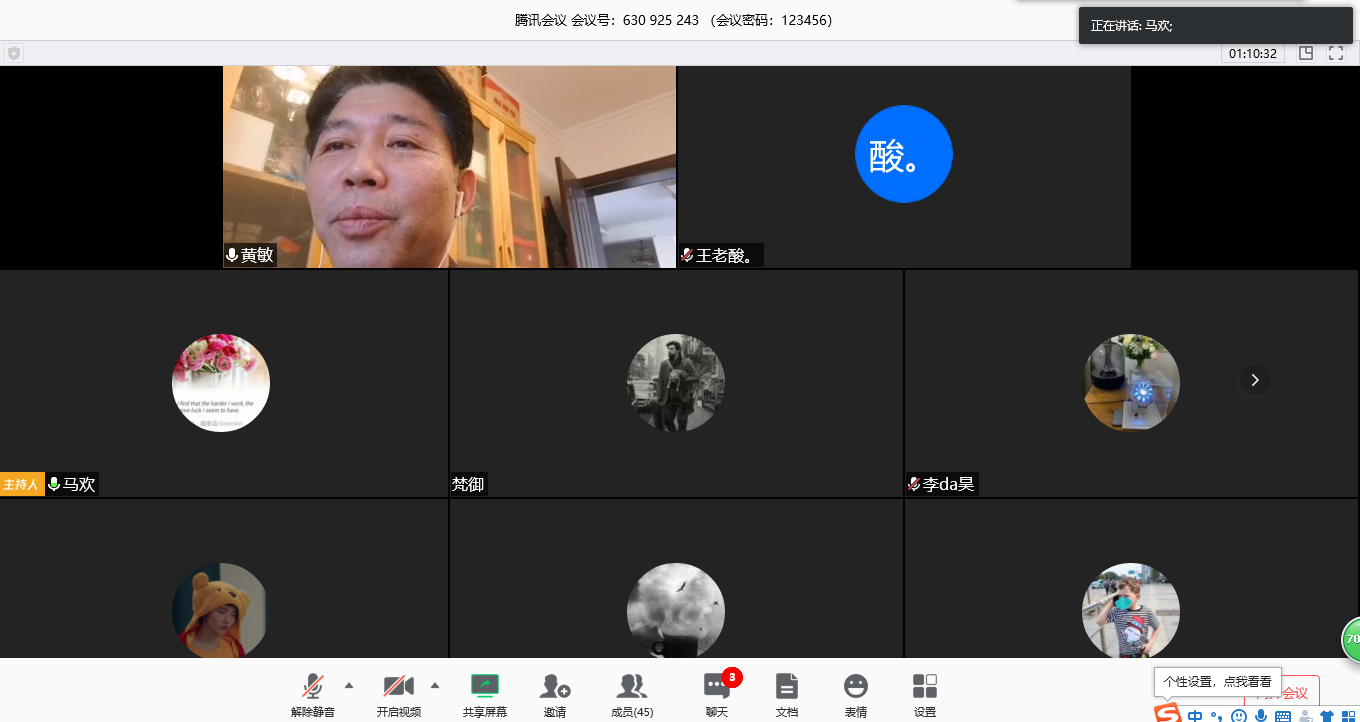Select host 马欢's participant tile

click(x=223, y=383)
